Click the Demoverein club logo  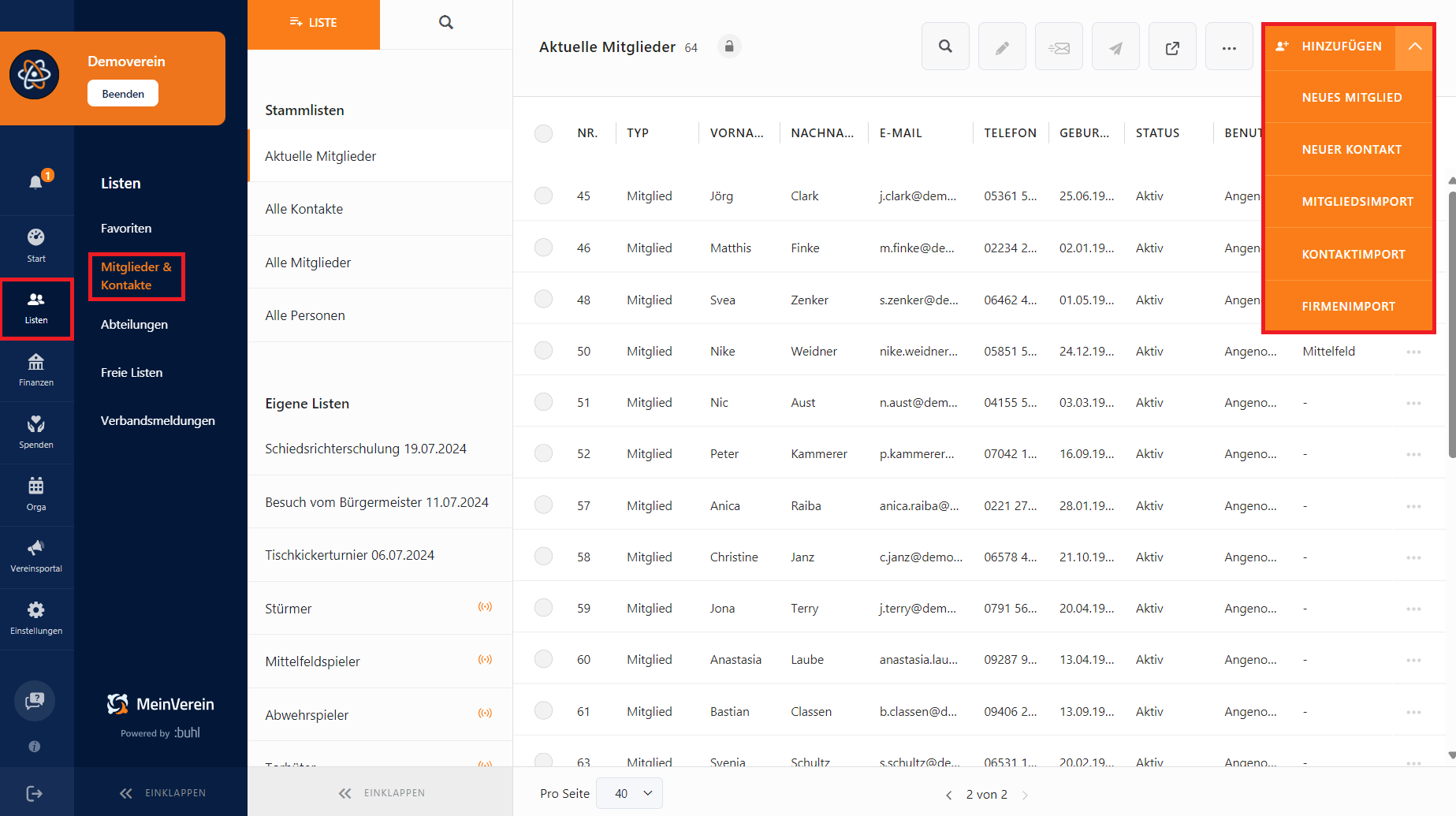click(x=34, y=75)
